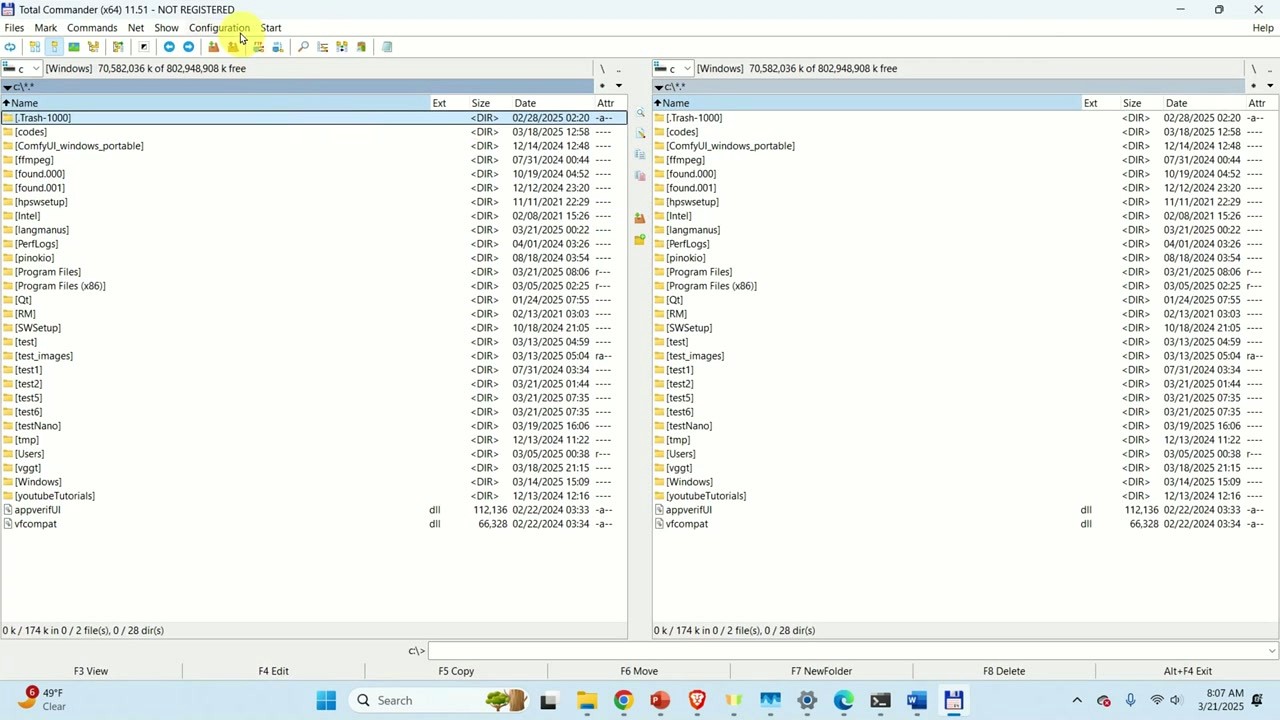Expand the command line history dropdown
The height and width of the screenshot is (720, 1280).
[x=1271, y=651]
